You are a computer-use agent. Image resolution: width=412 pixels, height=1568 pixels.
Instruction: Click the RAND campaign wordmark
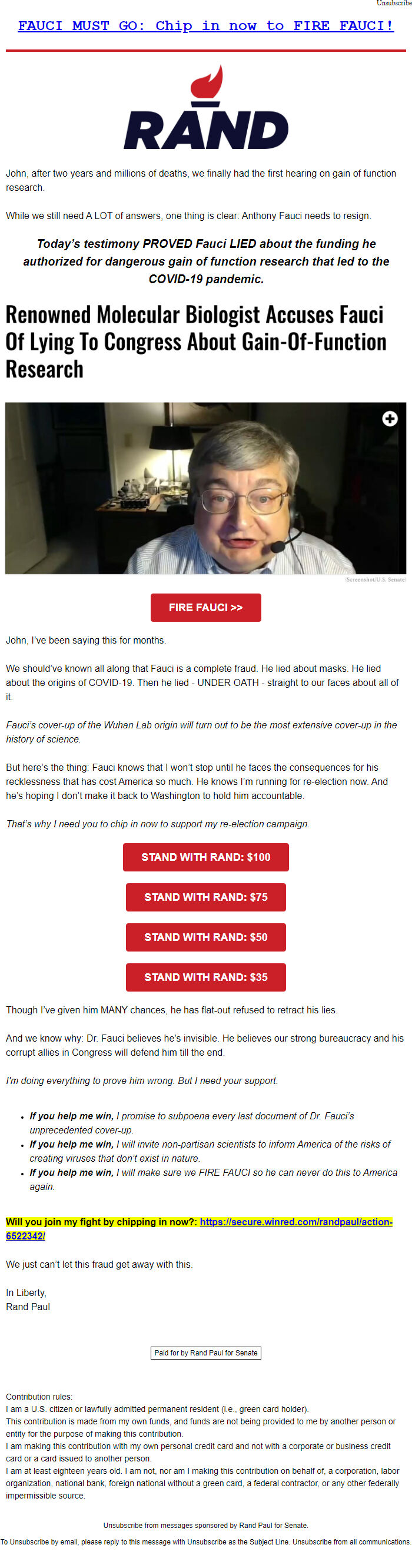pyautogui.click(x=207, y=128)
